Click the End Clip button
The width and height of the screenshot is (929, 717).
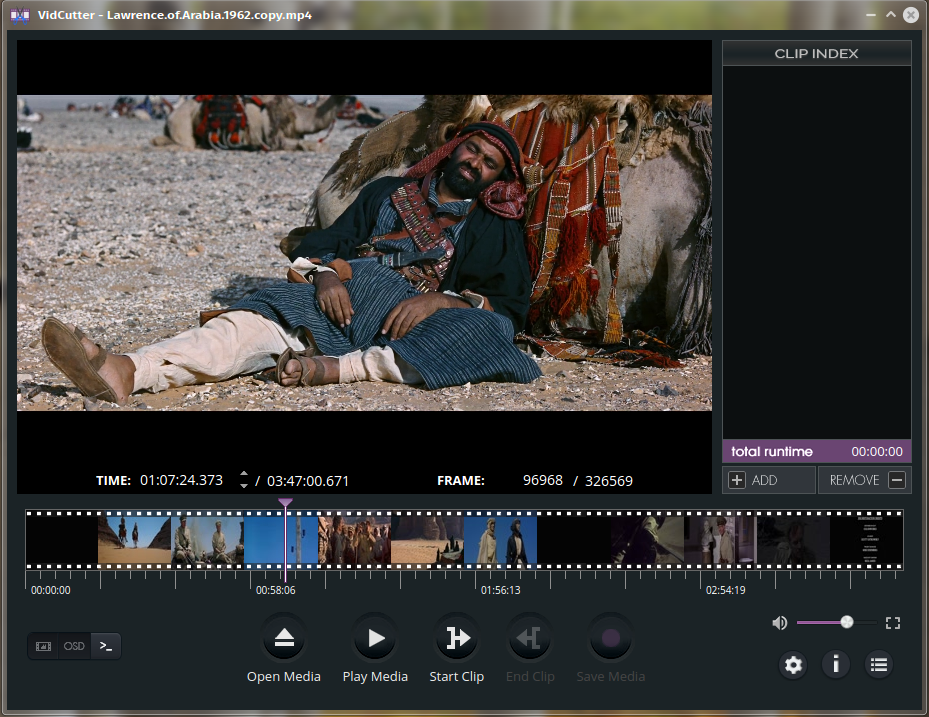coord(530,638)
